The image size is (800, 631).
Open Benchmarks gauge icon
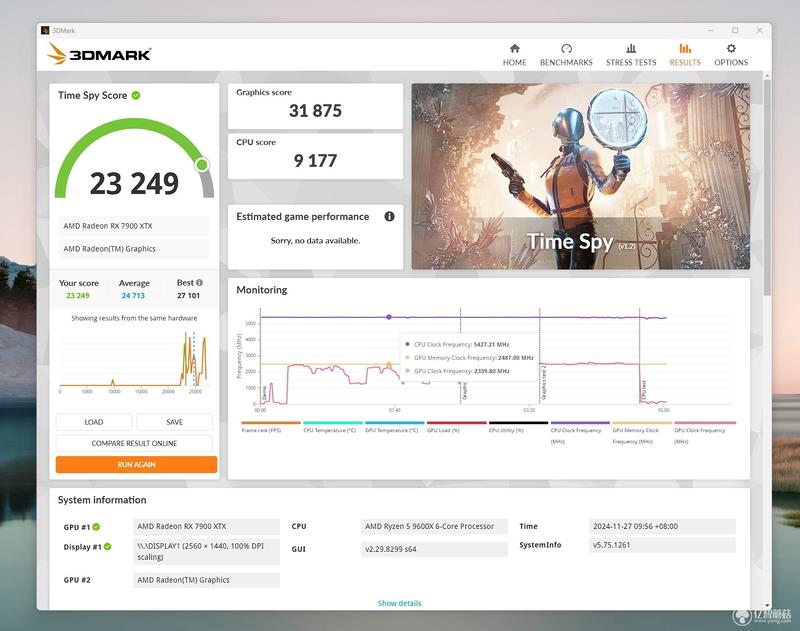(566, 48)
